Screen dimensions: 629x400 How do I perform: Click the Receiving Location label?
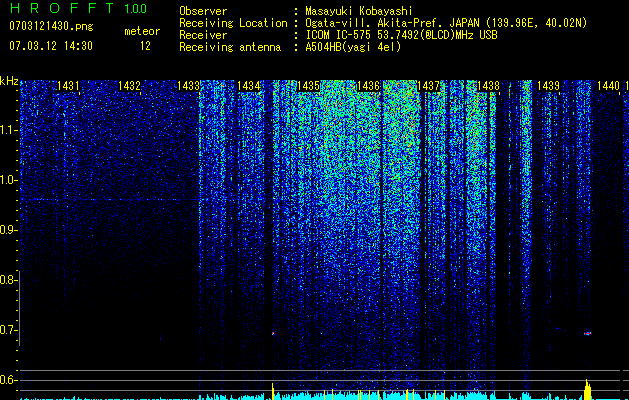point(233,23)
